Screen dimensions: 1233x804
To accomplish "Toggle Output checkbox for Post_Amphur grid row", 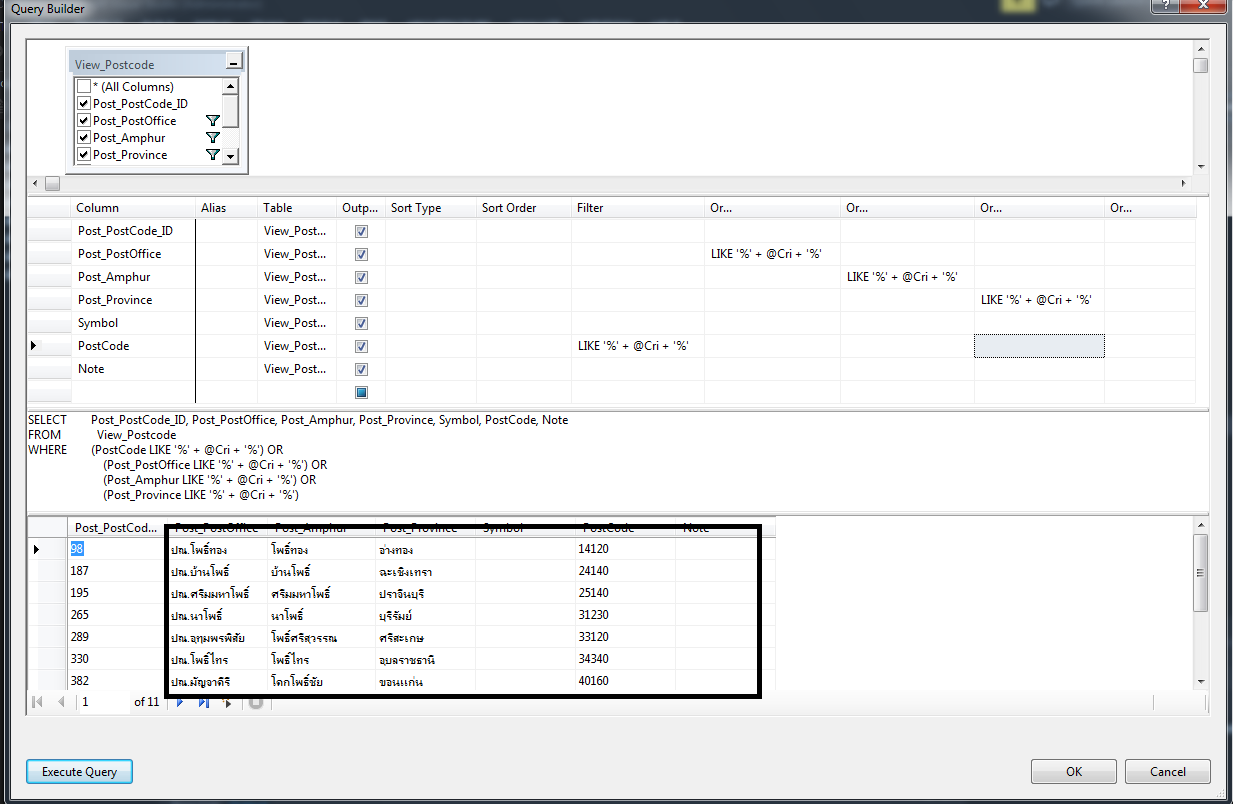I will [361, 277].
